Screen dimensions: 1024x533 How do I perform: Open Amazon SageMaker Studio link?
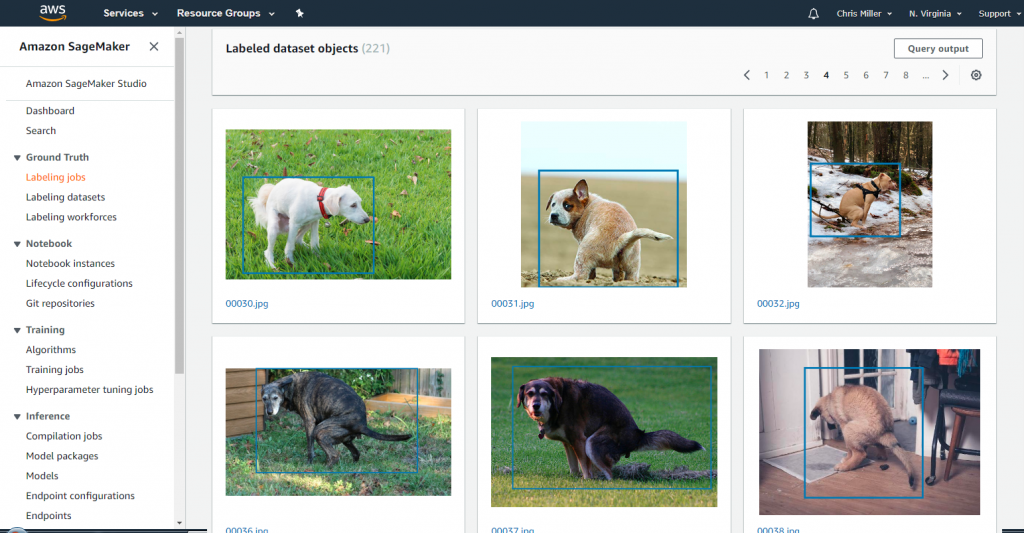86,84
